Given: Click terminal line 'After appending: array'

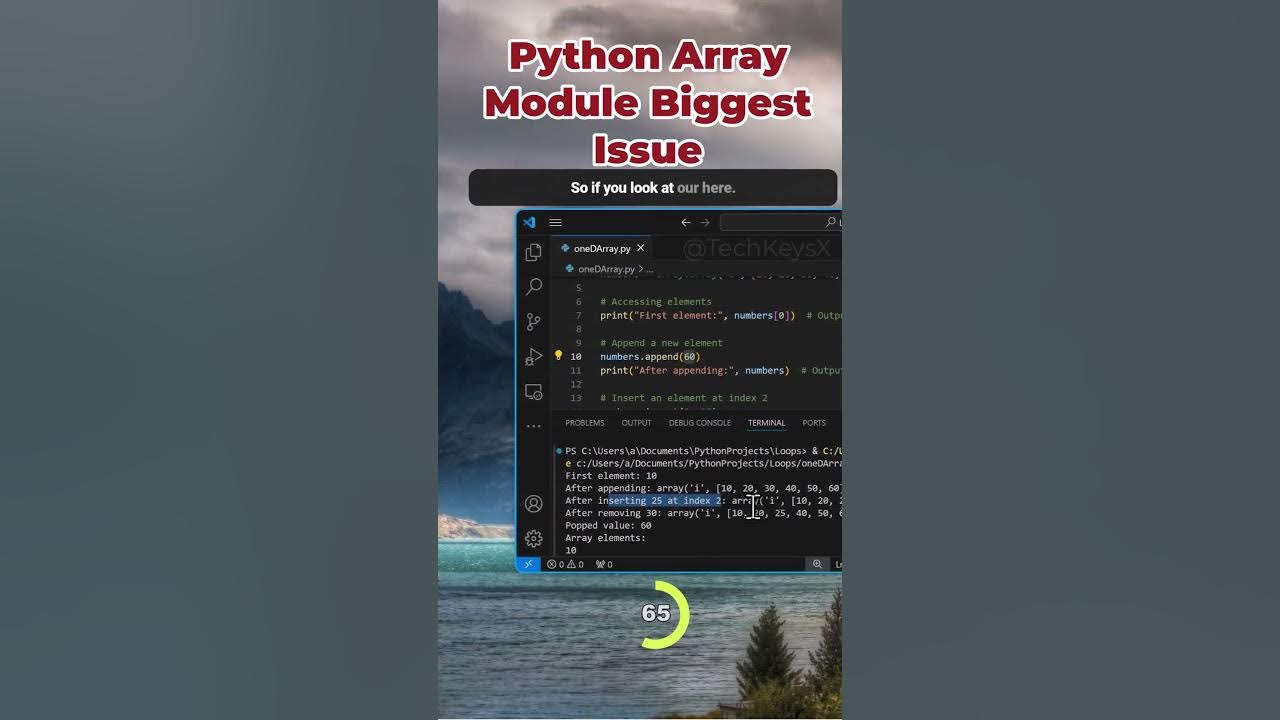Looking at the screenshot, I should click(703, 488).
